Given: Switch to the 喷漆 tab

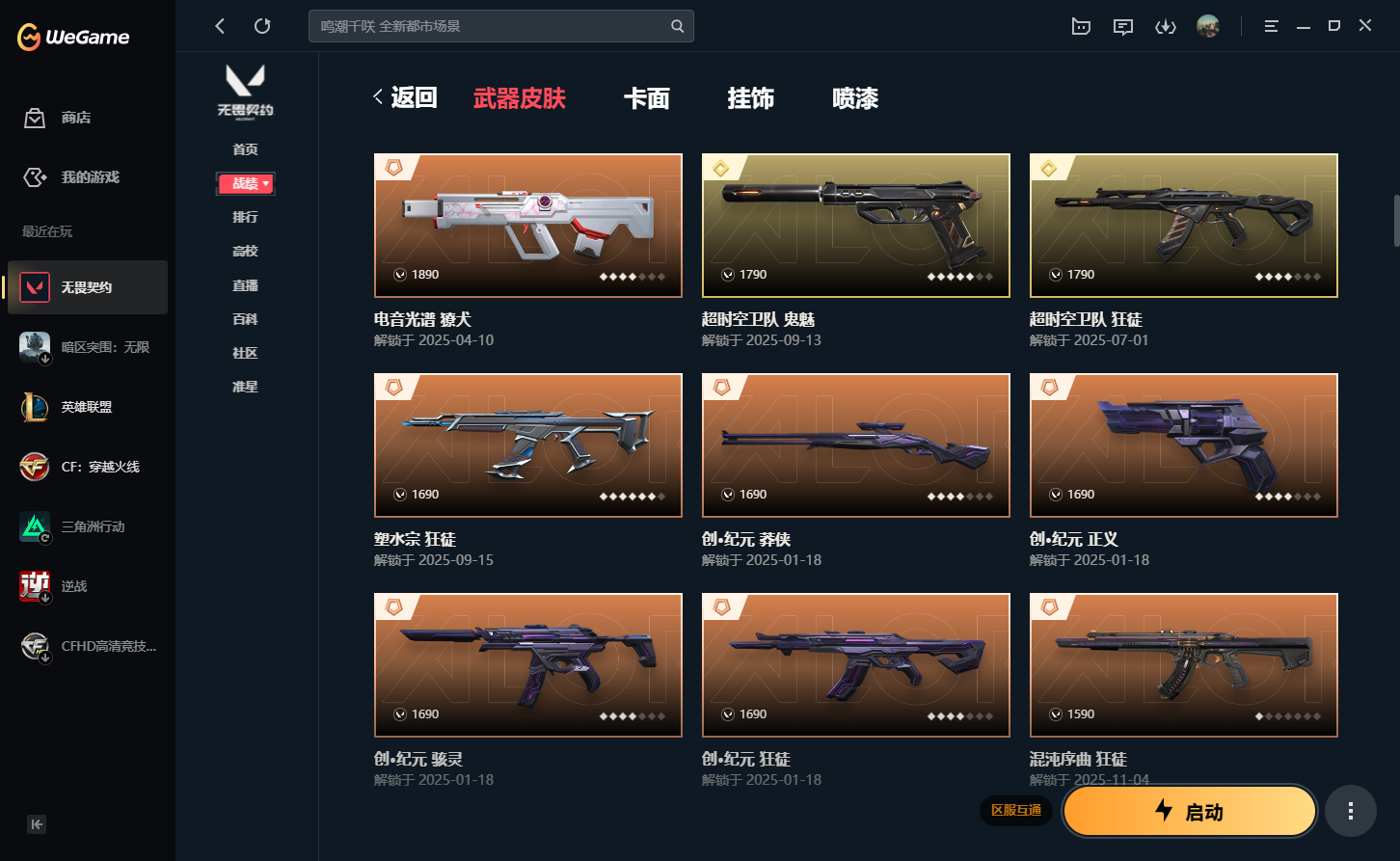Looking at the screenshot, I should pos(855,98).
